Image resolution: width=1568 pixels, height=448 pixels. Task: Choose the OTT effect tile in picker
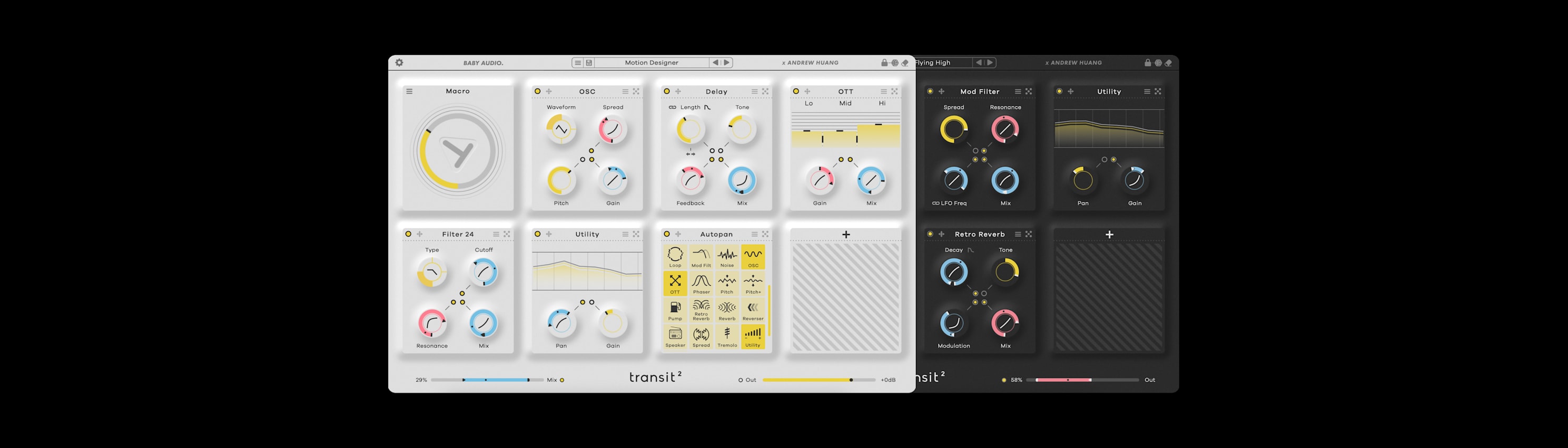coord(675,284)
